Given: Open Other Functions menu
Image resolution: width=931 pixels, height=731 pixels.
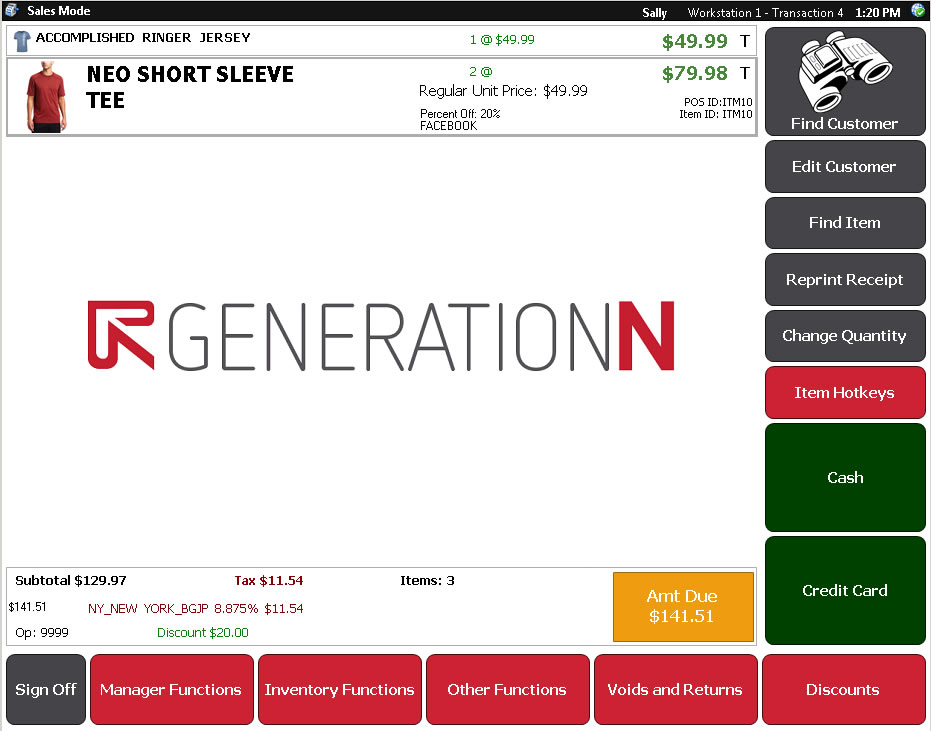Looking at the screenshot, I should (x=507, y=690).
